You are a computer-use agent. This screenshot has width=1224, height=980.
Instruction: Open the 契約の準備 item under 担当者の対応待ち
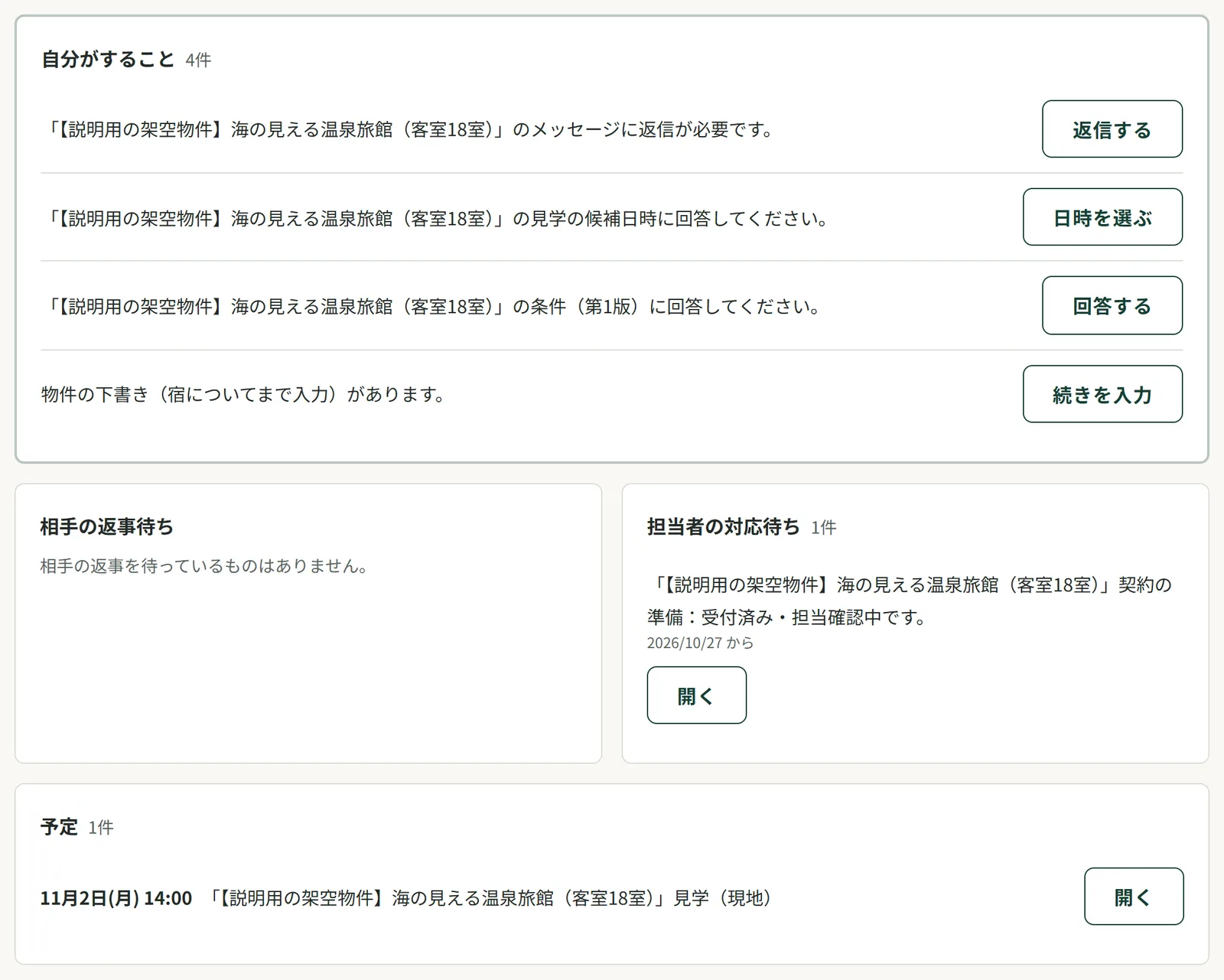click(x=696, y=695)
